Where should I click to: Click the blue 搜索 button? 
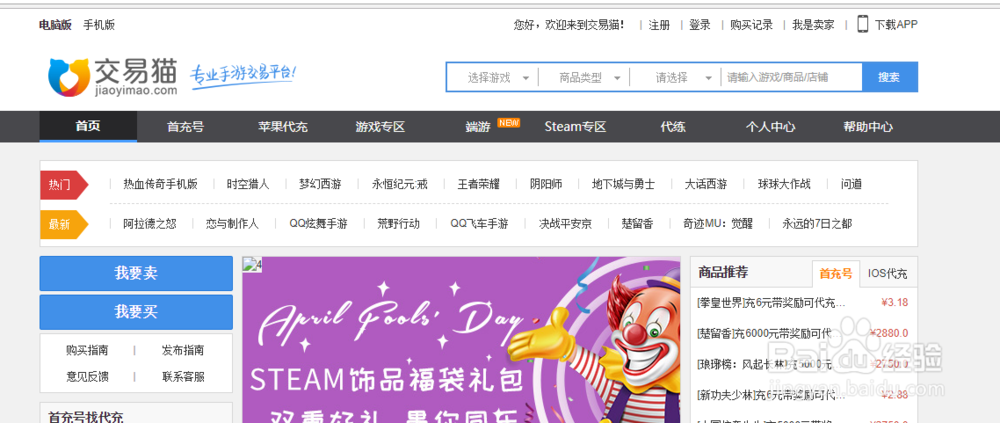click(x=890, y=77)
